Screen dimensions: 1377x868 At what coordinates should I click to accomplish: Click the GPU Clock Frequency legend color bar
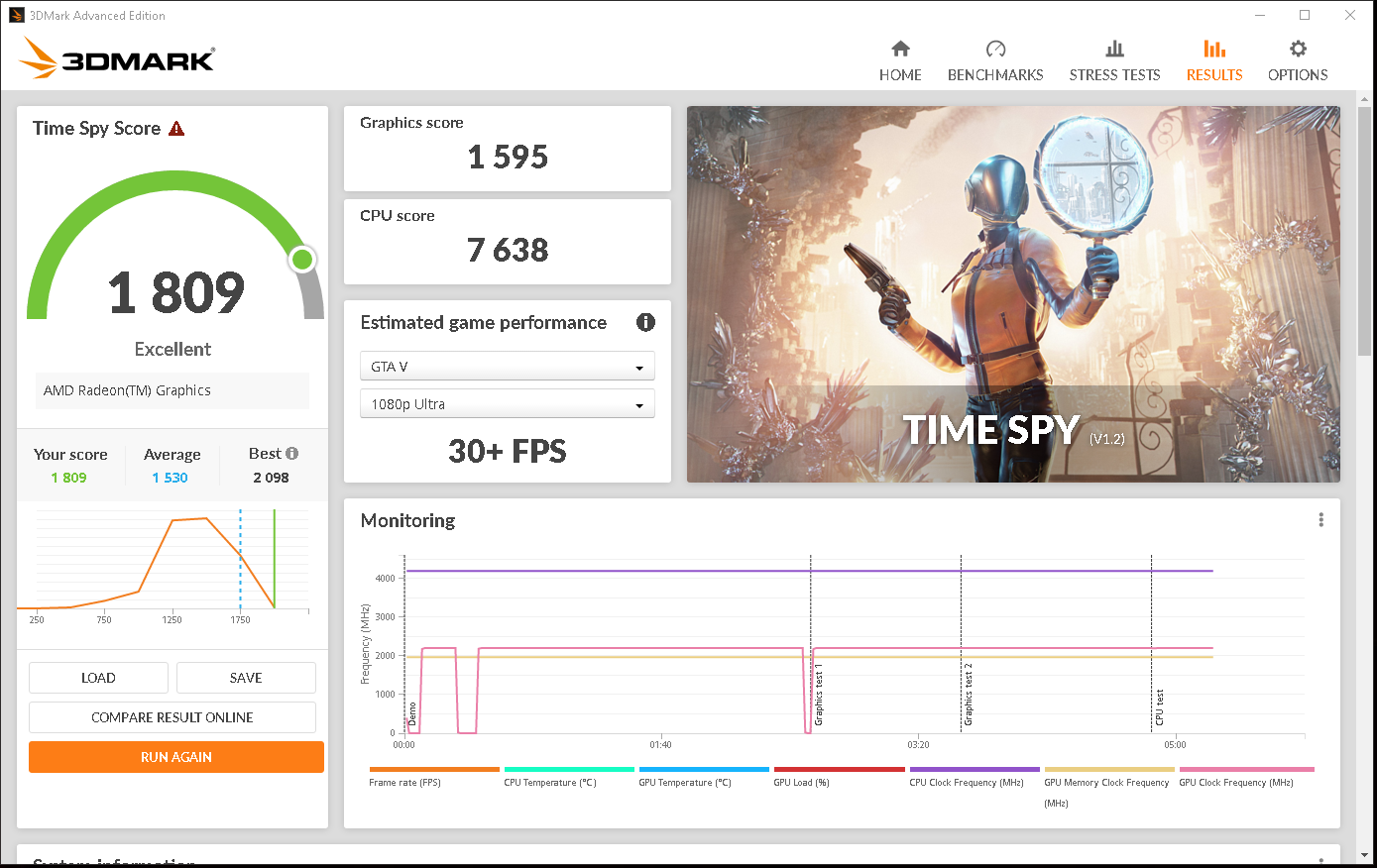tap(1246, 769)
